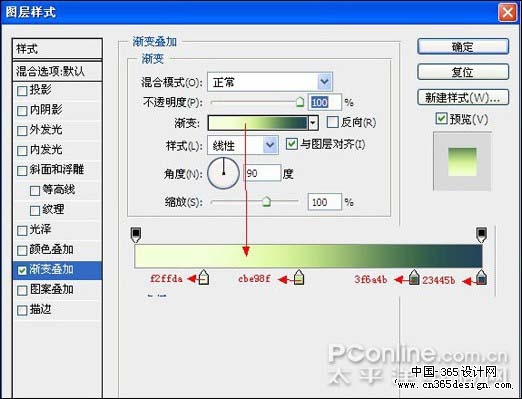Viewport: 522px width, 399px height.
Task: Select the left opacity stop marker
Action: [x=136, y=235]
